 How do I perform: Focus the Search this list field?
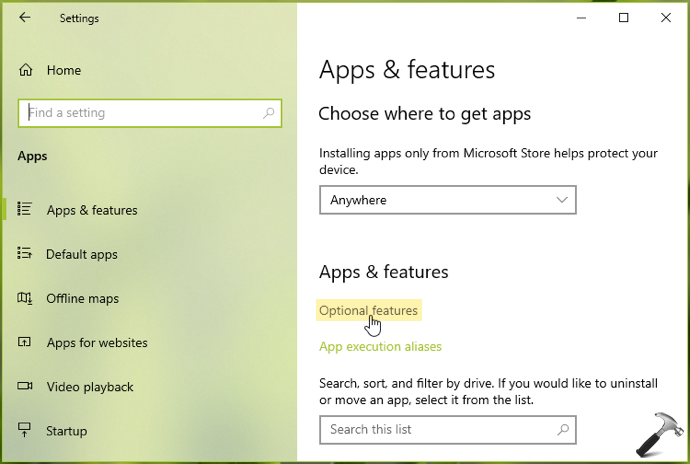[x=448, y=430]
